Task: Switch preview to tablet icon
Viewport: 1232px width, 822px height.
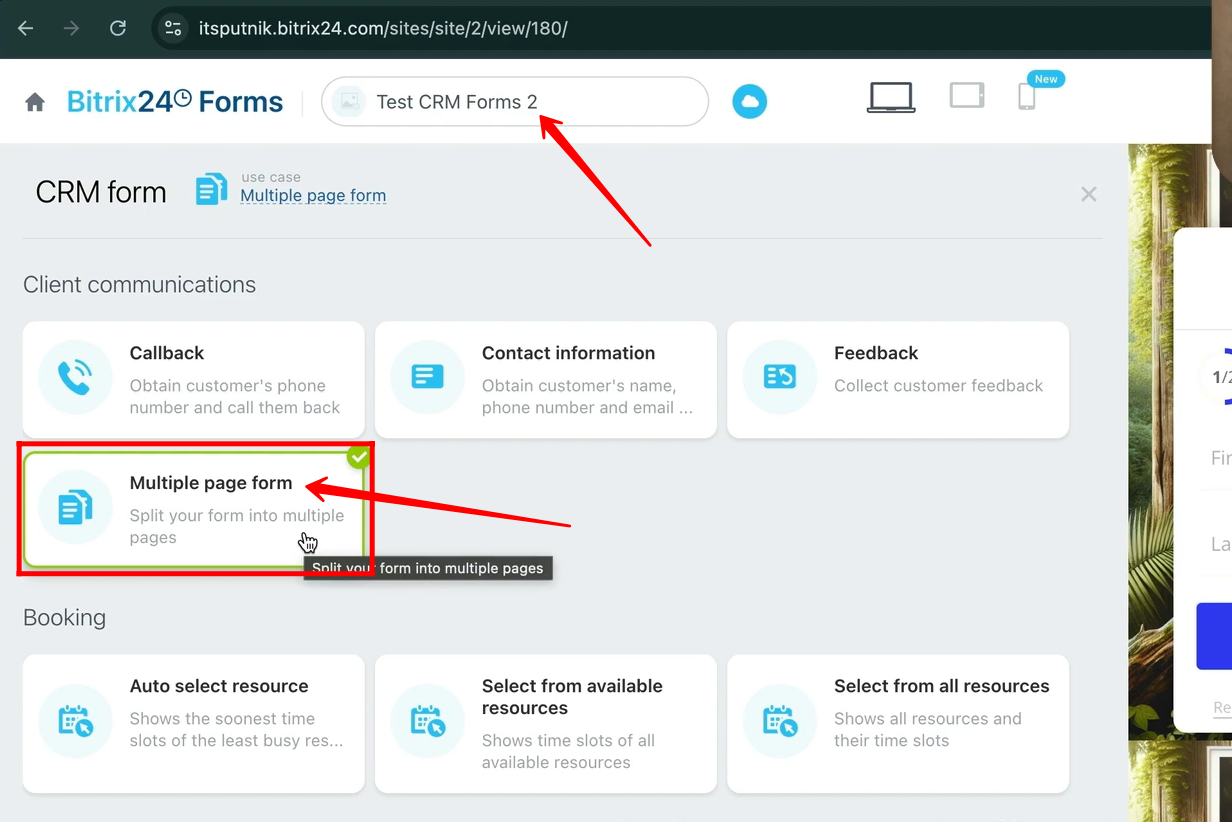Action: coord(967,96)
